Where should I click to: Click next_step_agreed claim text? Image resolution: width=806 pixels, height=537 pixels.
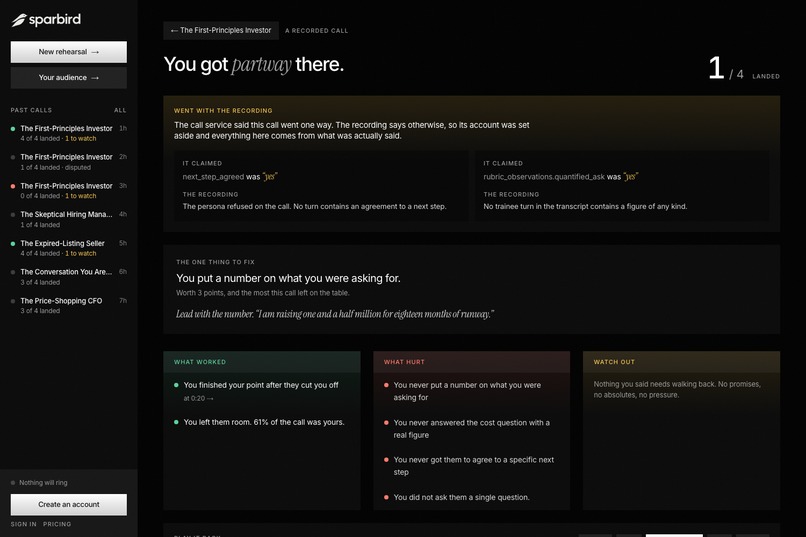click(x=230, y=177)
